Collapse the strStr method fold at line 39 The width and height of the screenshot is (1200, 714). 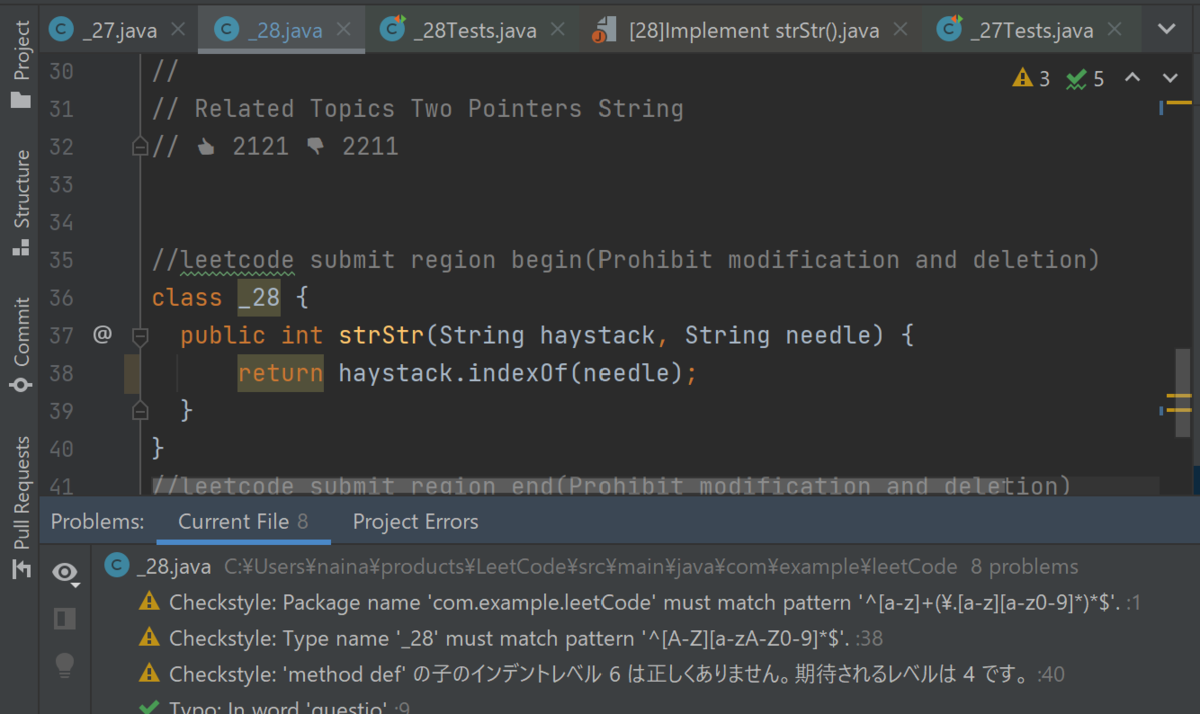pos(140,409)
